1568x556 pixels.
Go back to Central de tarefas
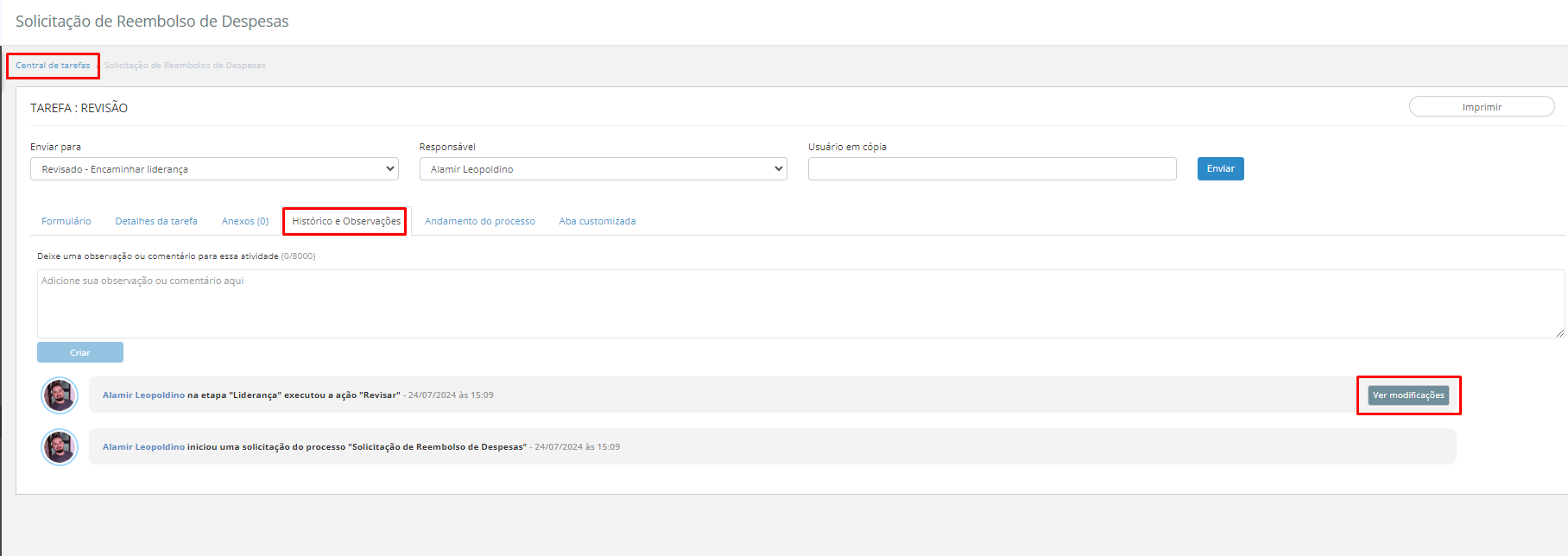[53, 66]
